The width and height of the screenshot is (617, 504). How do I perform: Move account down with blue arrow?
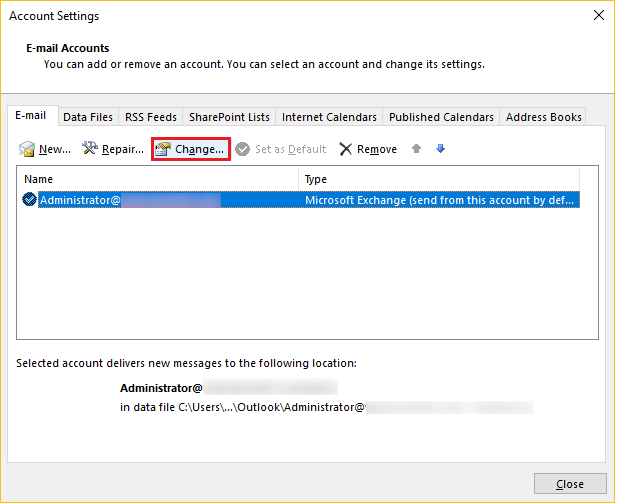tap(440, 148)
